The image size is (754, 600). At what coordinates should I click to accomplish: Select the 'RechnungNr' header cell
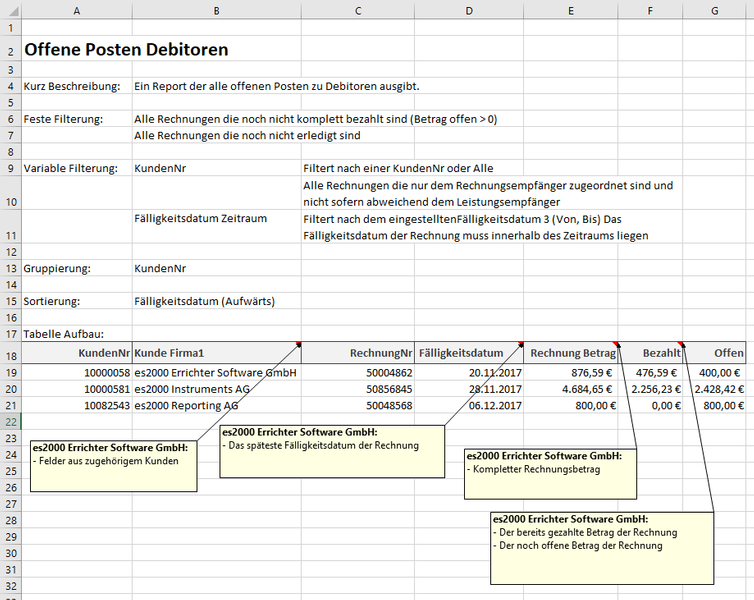coord(358,353)
